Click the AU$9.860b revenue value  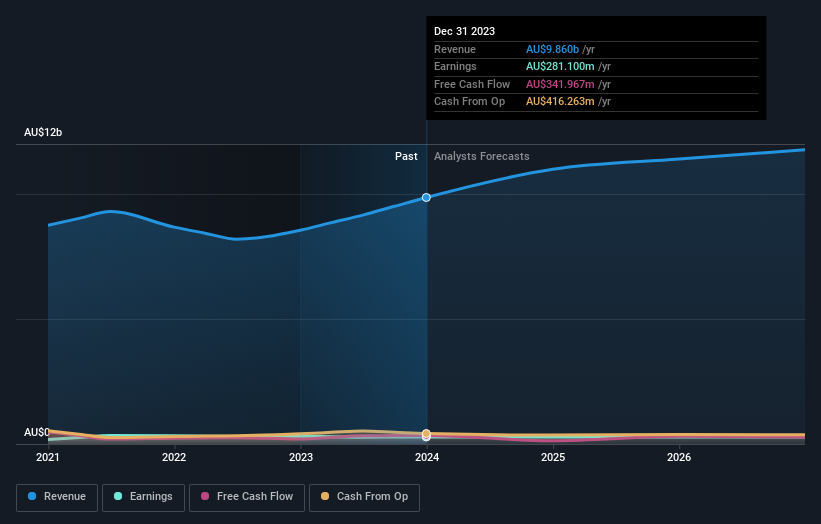coord(552,49)
